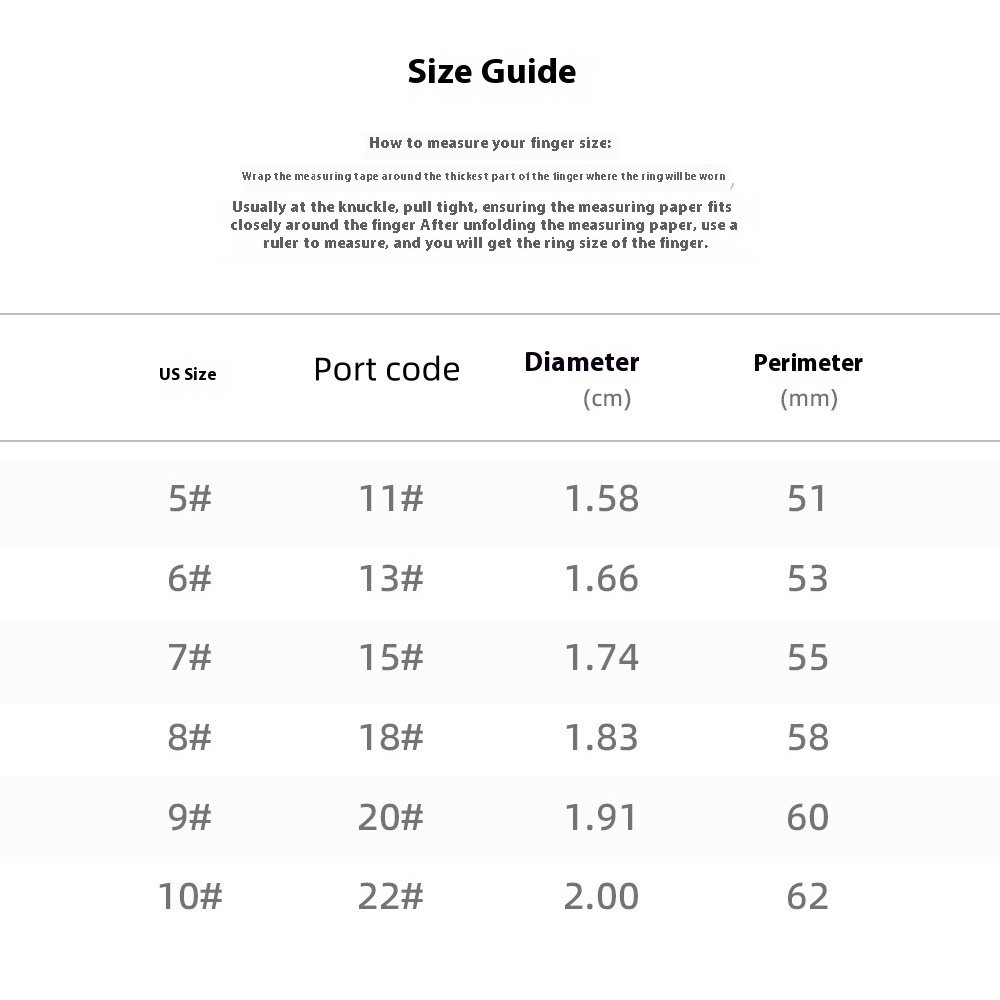Image resolution: width=1000 pixels, height=1000 pixels.
Task: Click the 'How to measure your finger size' heading
Action: pos(490,143)
